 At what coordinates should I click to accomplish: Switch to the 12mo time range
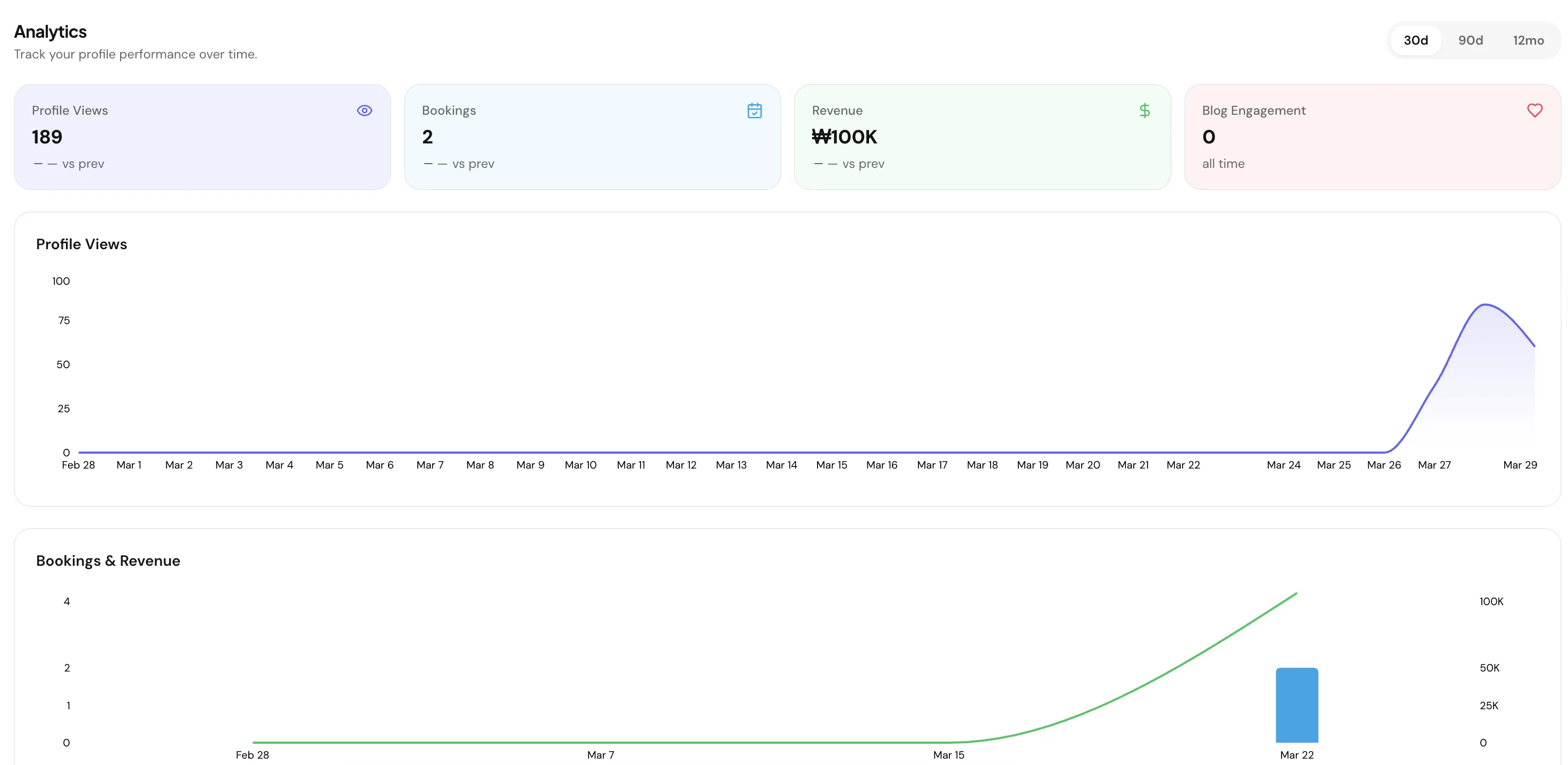(1528, 40)
